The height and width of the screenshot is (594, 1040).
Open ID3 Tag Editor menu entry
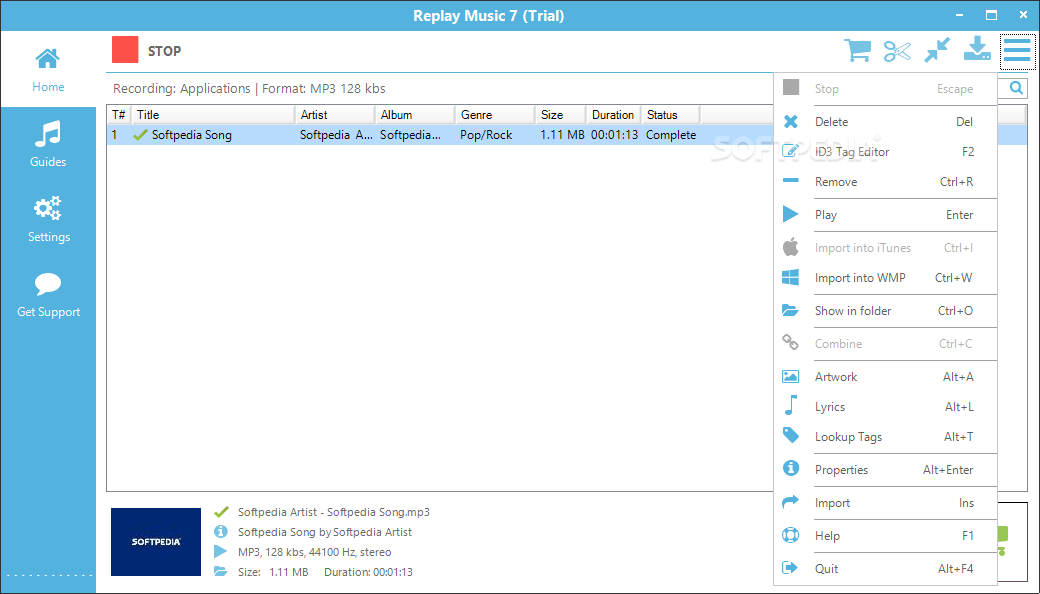tap(885, 152)
